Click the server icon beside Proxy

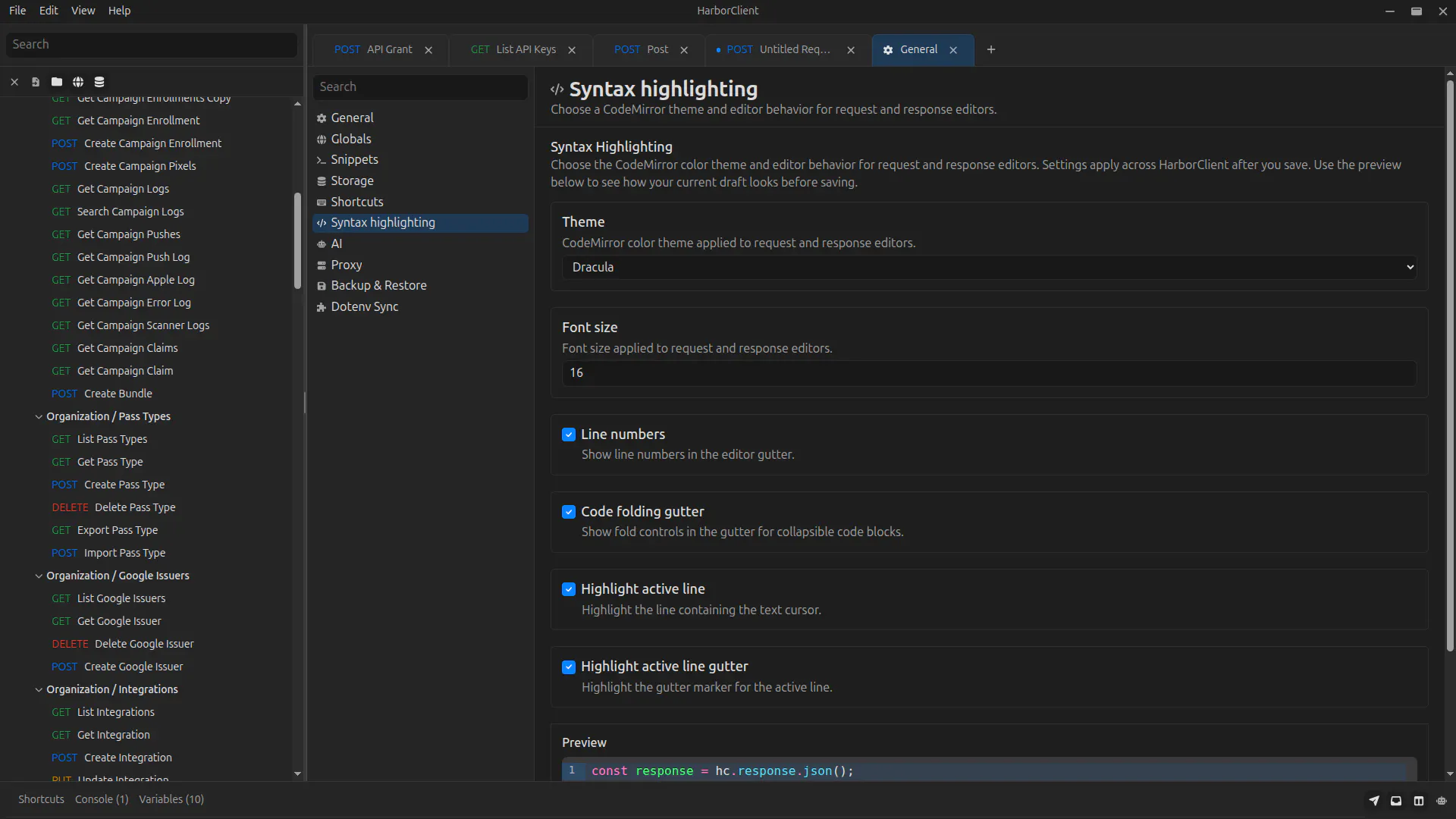(x=322, y=265)
